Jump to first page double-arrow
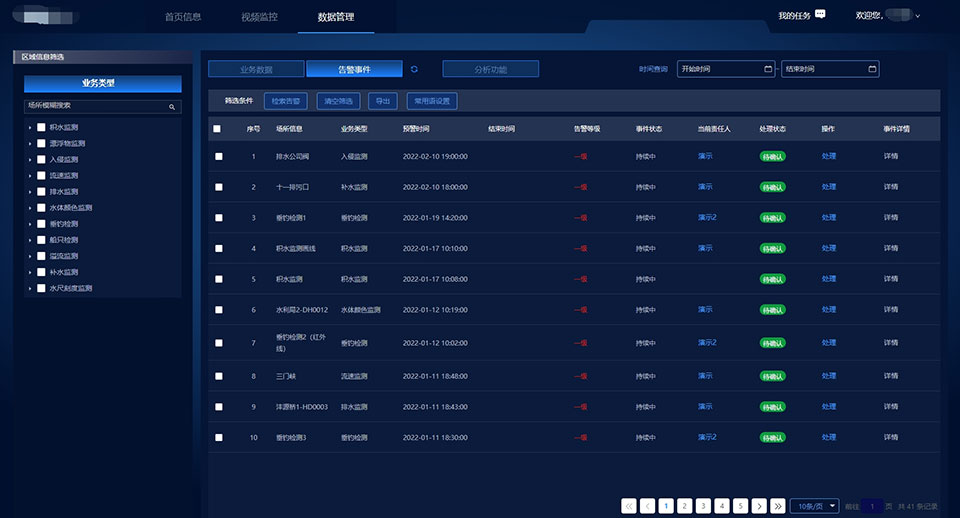Image resolution: width=960 pixels, height=518 pixels. (x=629, y=506)
